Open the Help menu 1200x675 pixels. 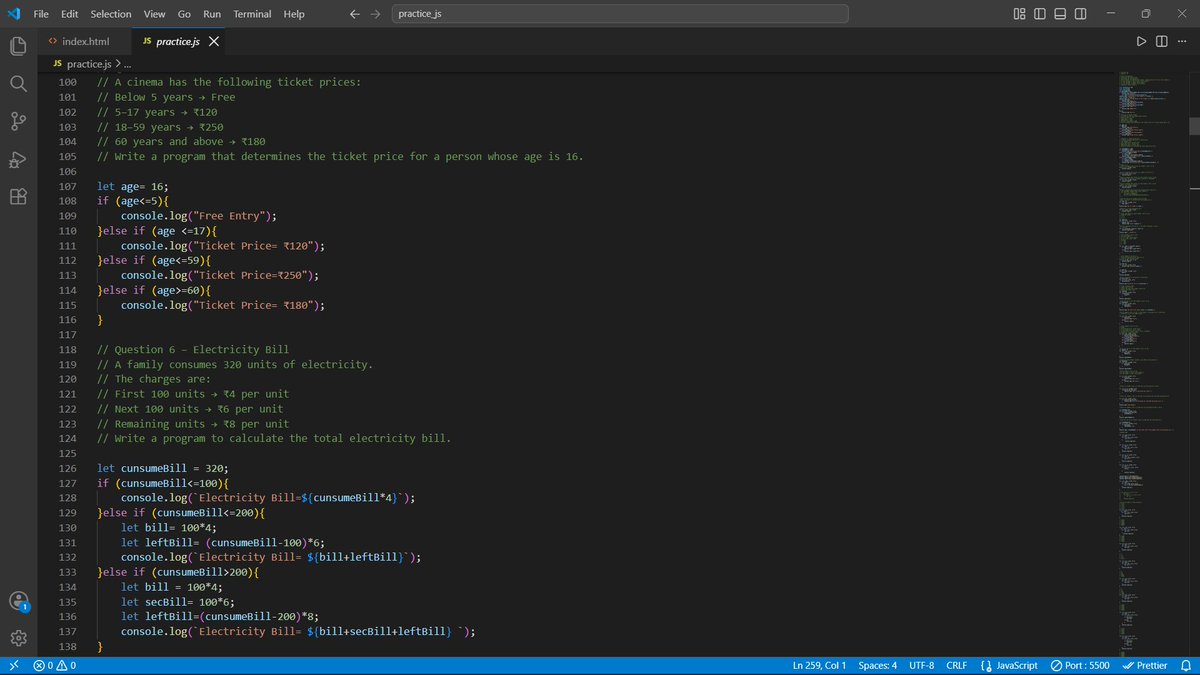pos(294,14)
